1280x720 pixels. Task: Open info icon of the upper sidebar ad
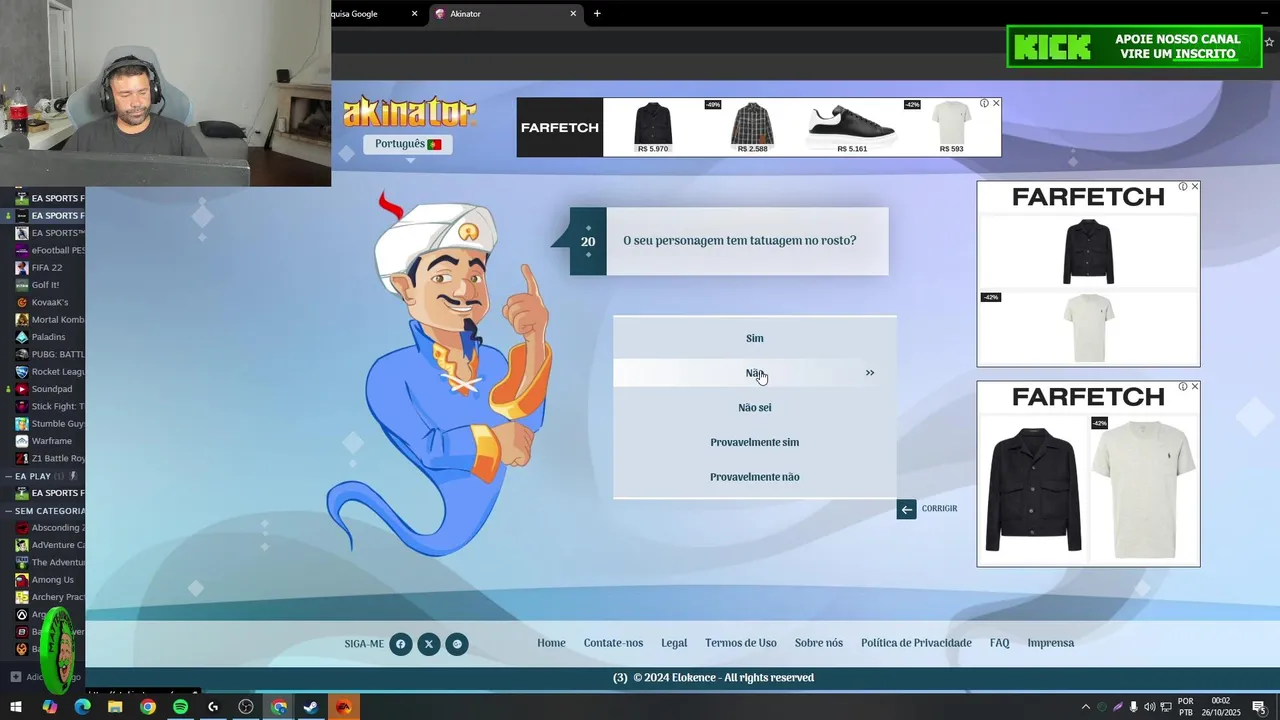[x=1183, y=186]
